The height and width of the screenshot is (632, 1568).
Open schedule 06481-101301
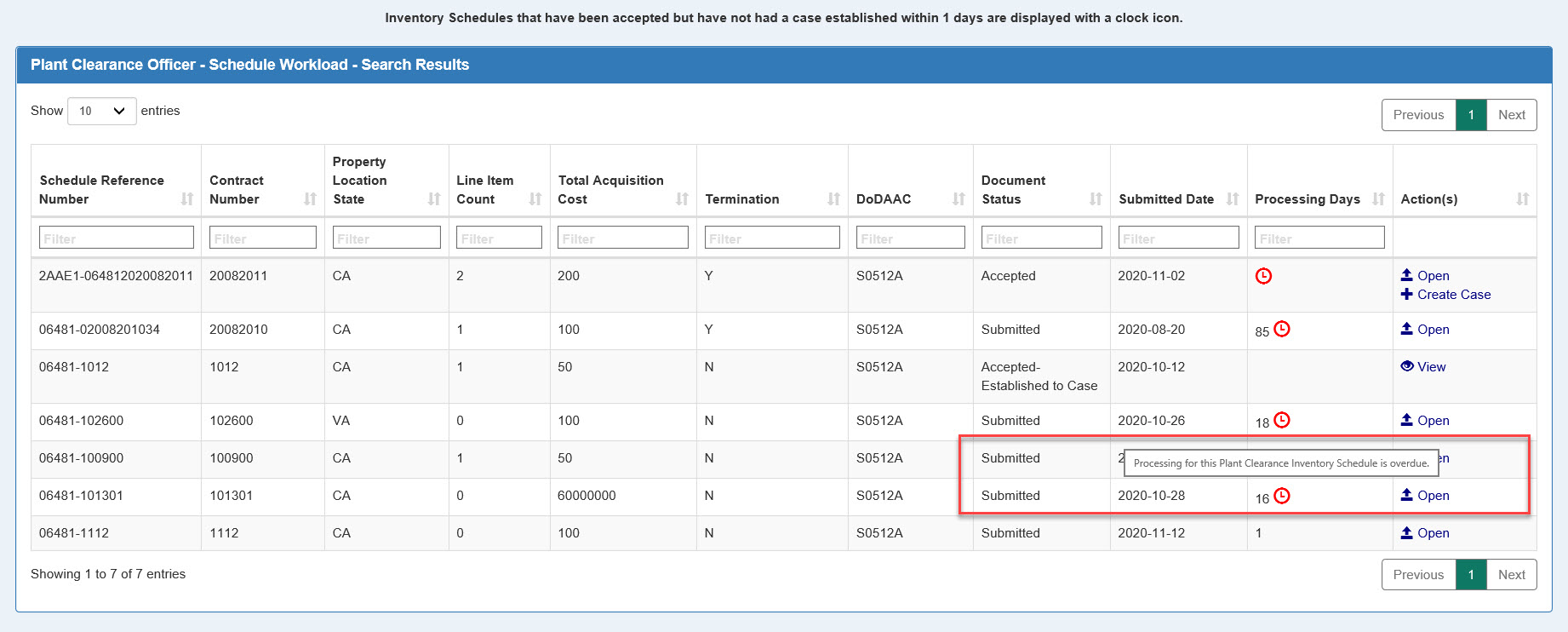click(1425, 496)
